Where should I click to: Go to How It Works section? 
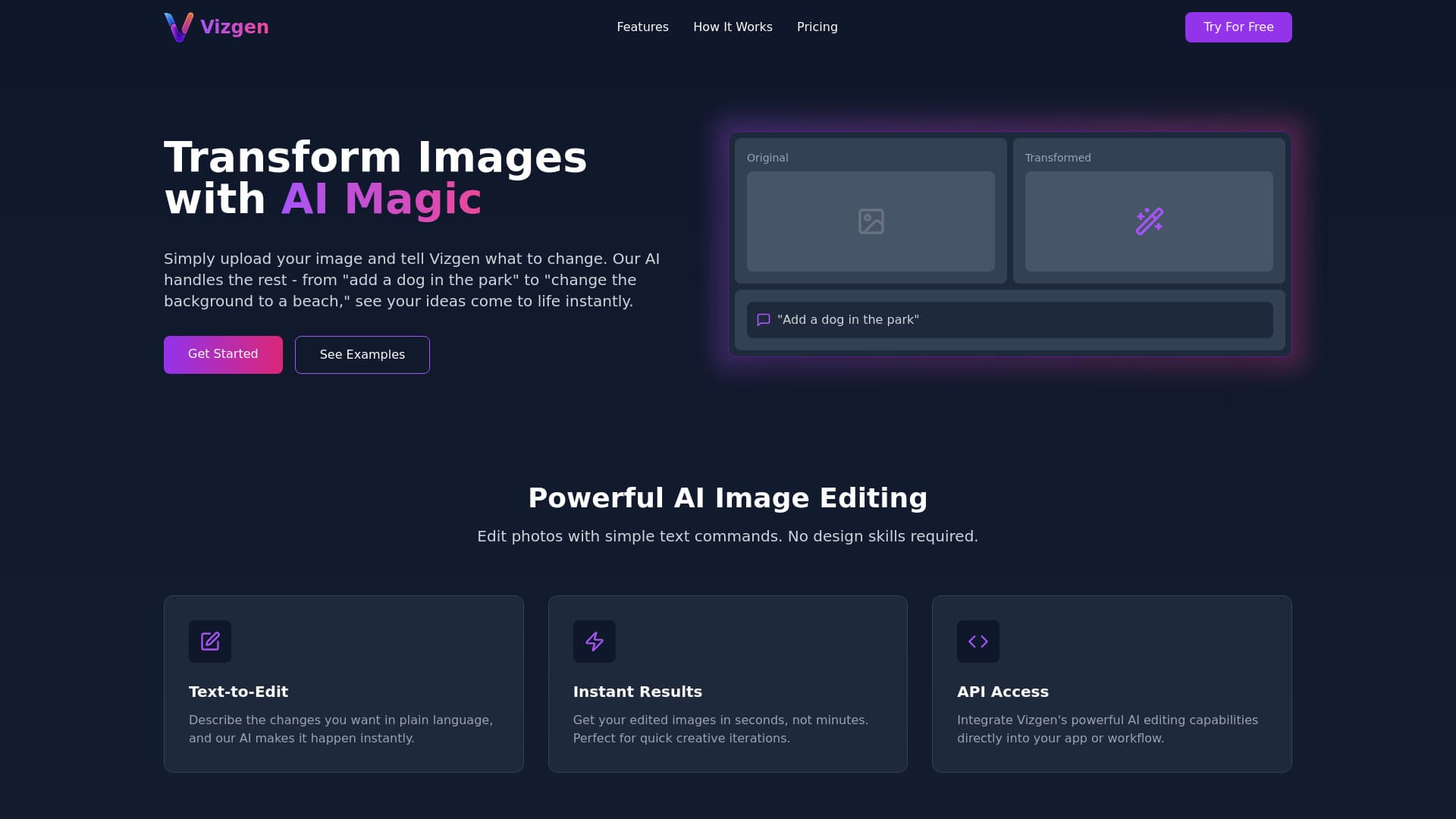point(733,27)
